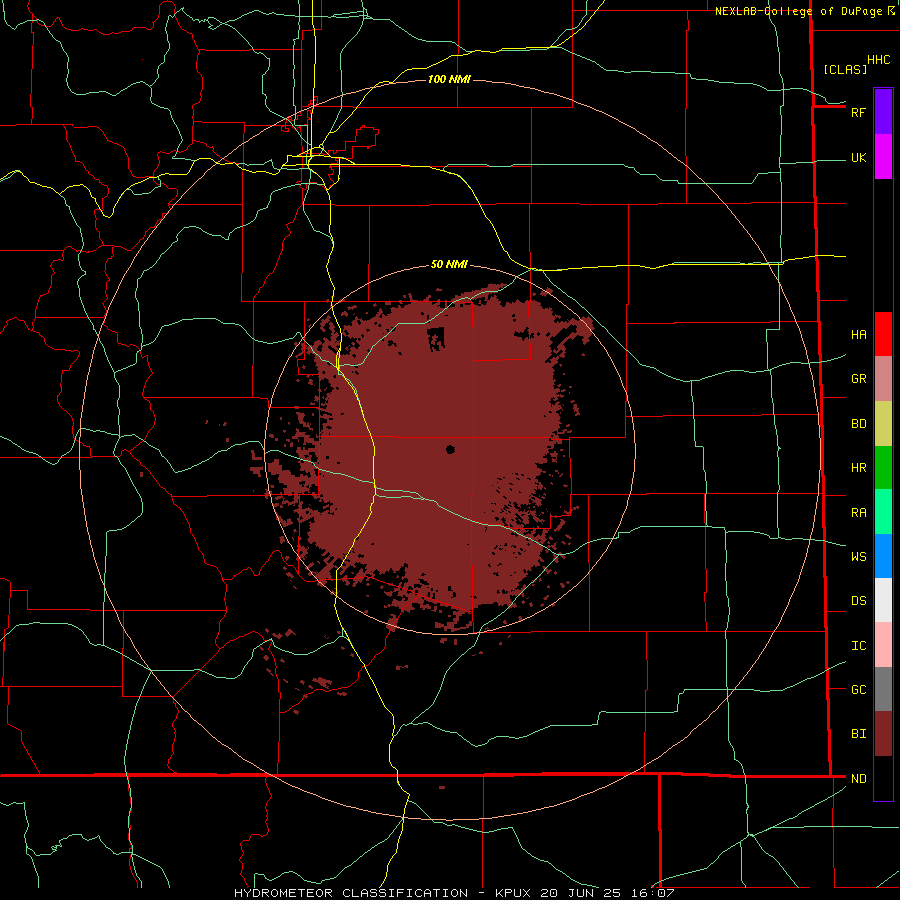Click the 'HA' legend label
Viewport: 900px width, 900px height.
pos(858,334)
